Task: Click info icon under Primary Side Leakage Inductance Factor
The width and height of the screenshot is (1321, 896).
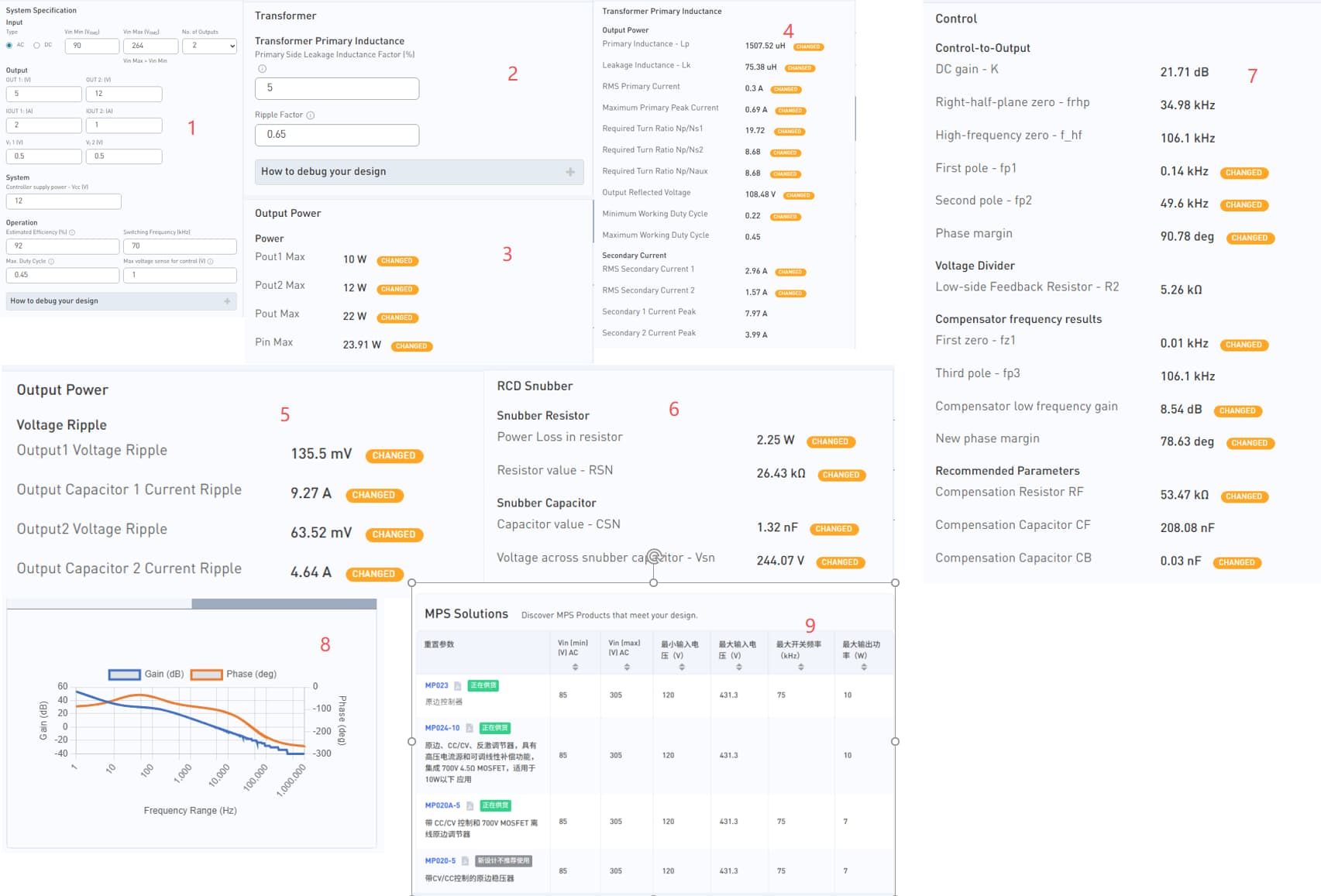Action: [262, 69]
